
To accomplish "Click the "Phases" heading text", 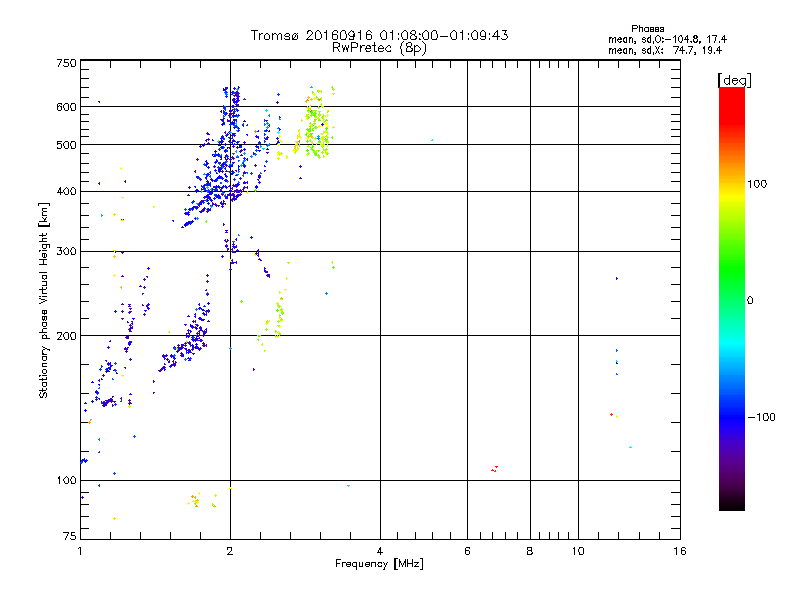I will coord(647,29).
